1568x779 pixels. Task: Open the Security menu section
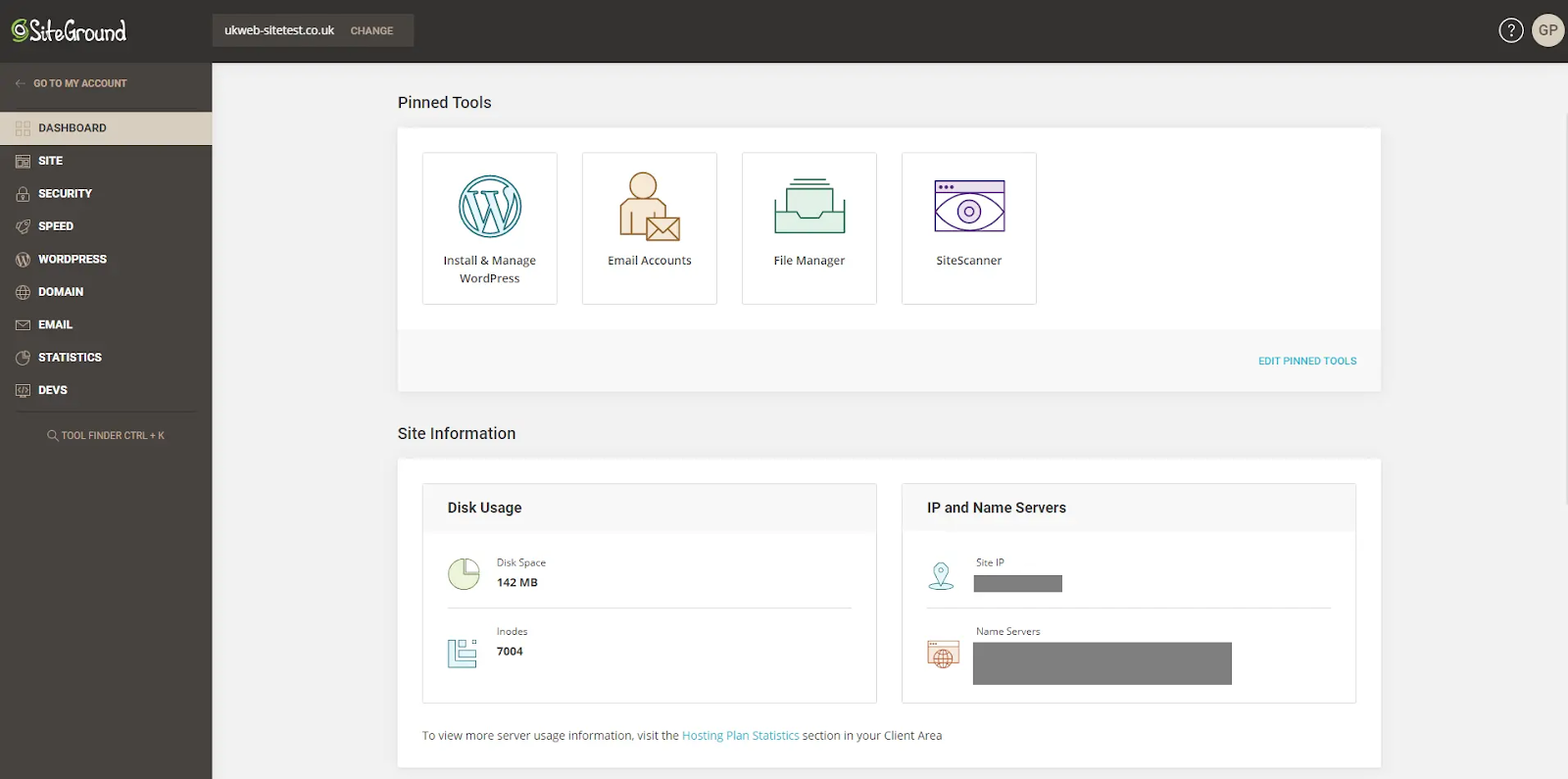106,194
